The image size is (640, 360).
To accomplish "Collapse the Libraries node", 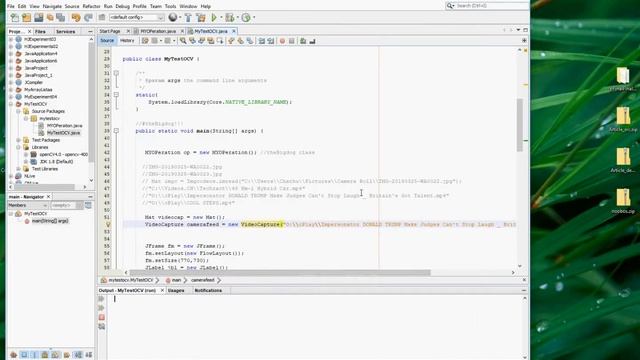I will tap(18, 147).
